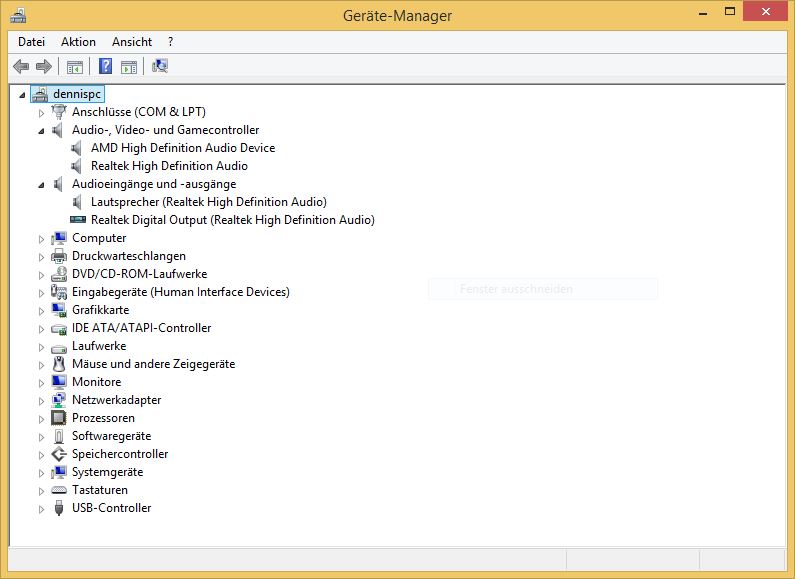Toggle the action pane toolbar icon
This screenshot has width=795, height=579.
tap(129, 66)
